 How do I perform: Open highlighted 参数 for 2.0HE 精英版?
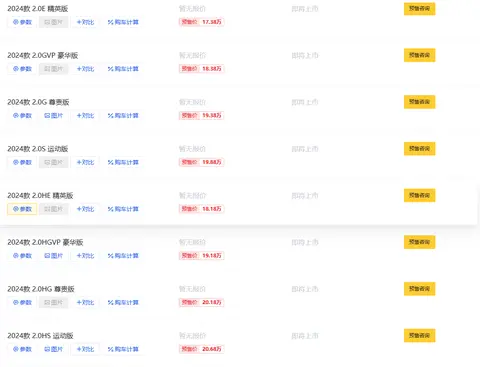pos(22,209)
